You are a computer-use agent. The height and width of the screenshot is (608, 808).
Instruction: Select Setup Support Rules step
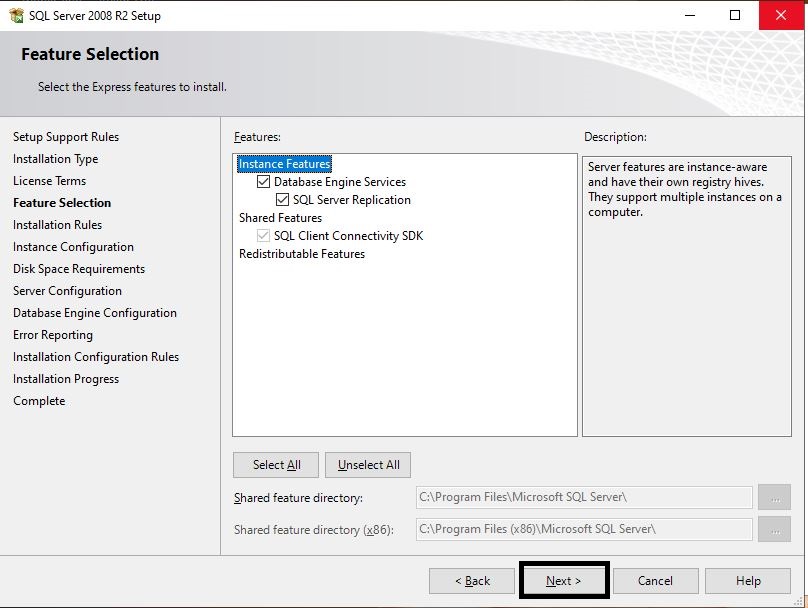(66, 137)
